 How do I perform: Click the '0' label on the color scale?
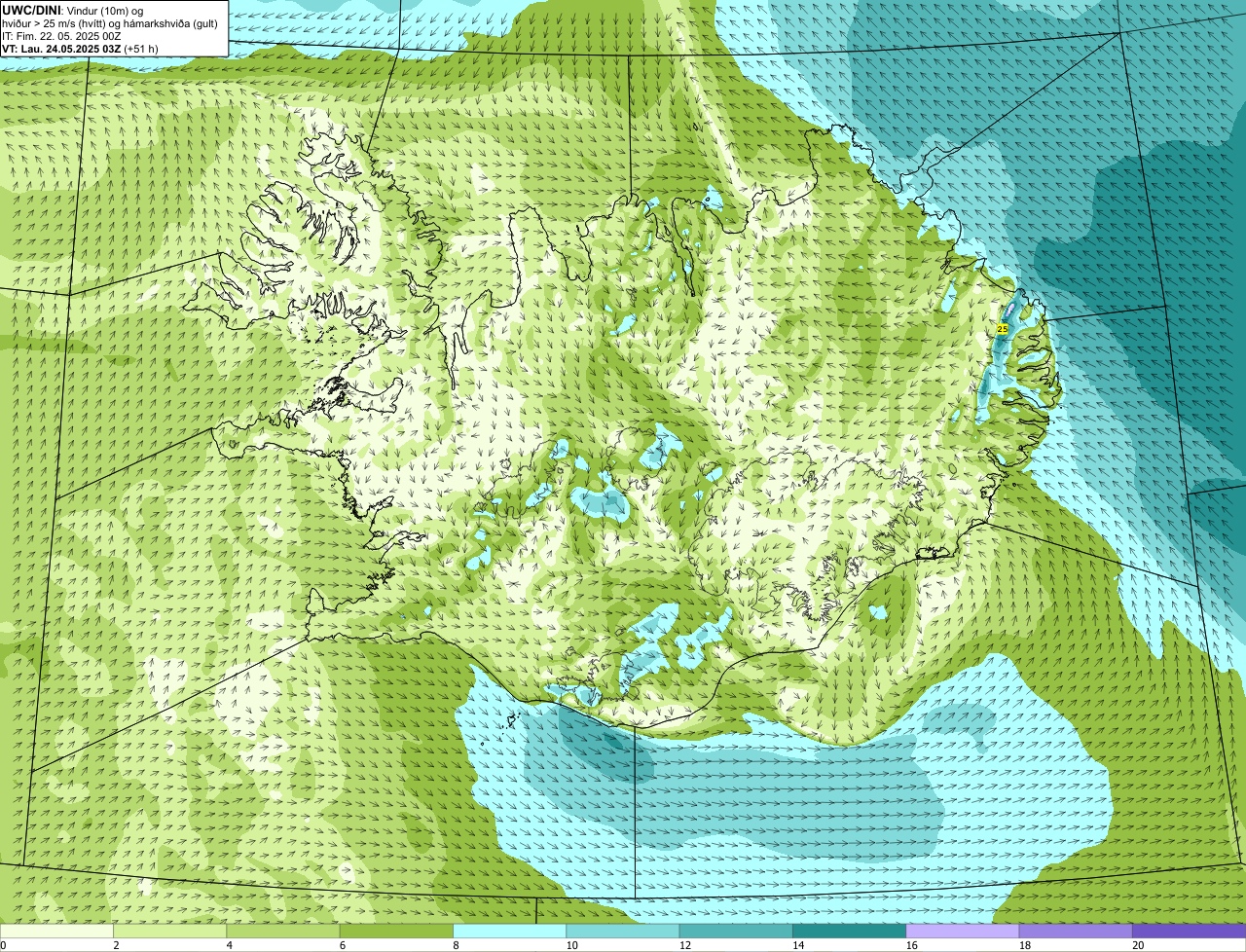click(4, 945)
